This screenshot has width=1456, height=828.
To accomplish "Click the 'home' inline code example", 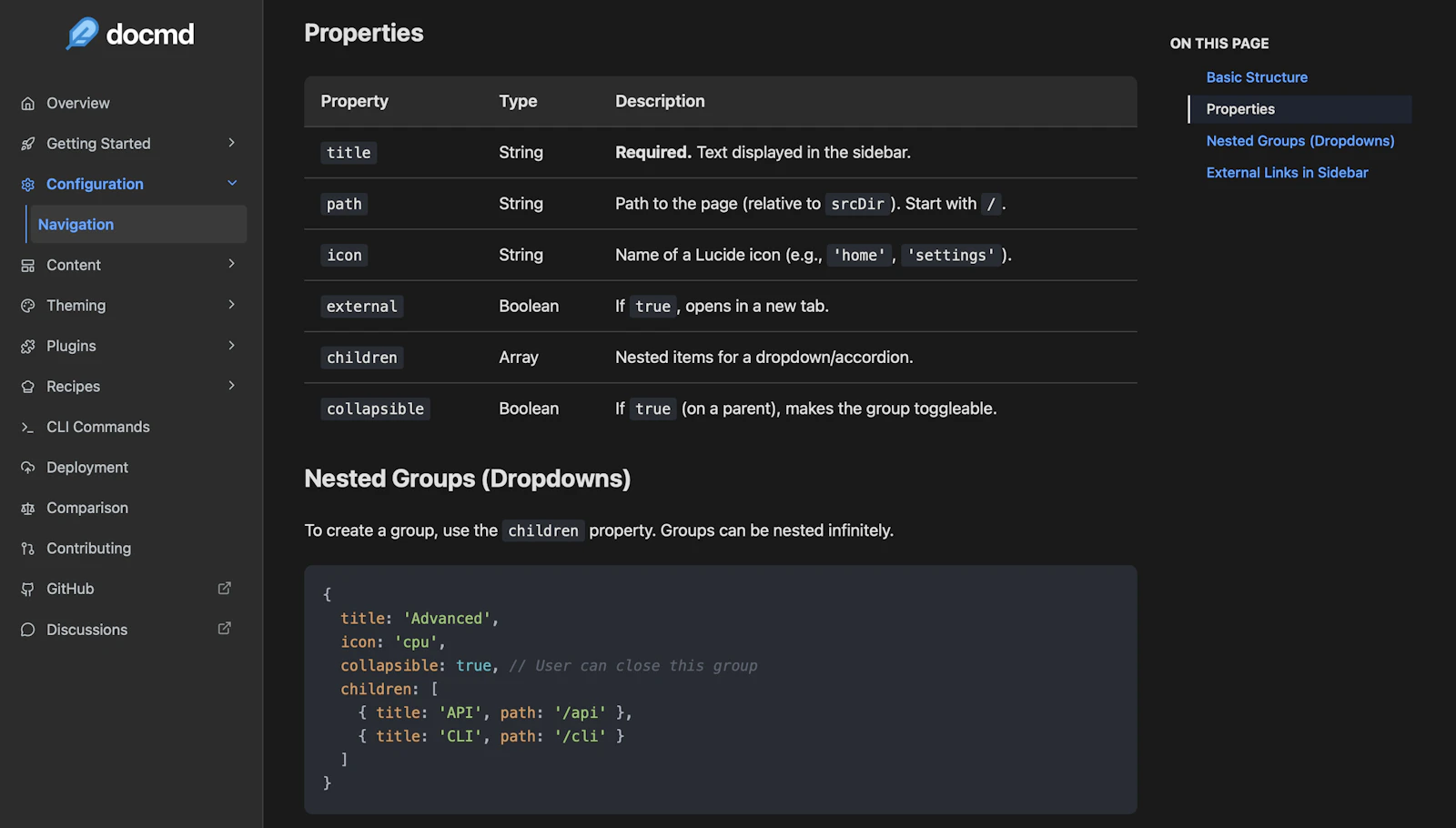I will [859, 256].
